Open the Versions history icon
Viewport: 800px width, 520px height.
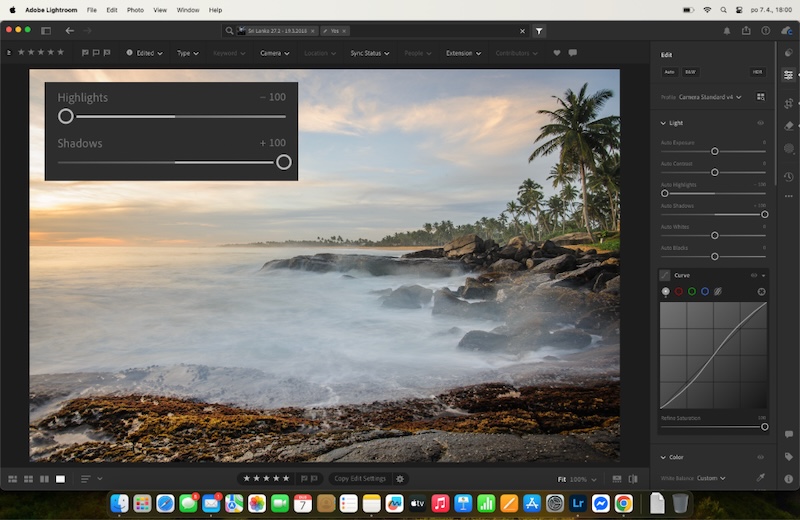click(788, 177)
